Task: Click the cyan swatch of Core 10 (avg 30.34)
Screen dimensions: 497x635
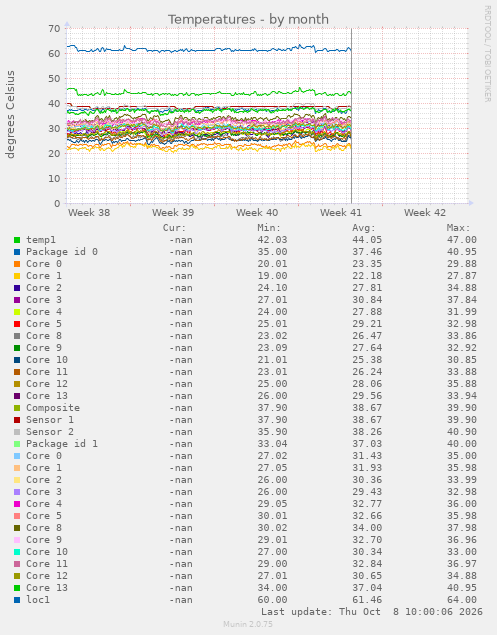Action: 17,552
